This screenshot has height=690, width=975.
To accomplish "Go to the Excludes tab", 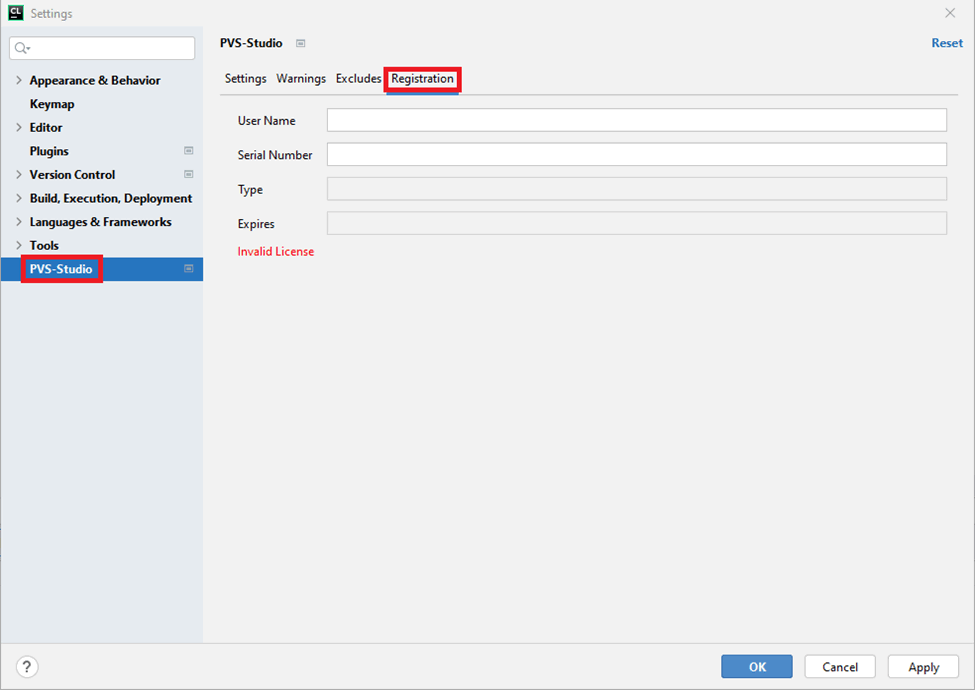I will coord(358,79).
